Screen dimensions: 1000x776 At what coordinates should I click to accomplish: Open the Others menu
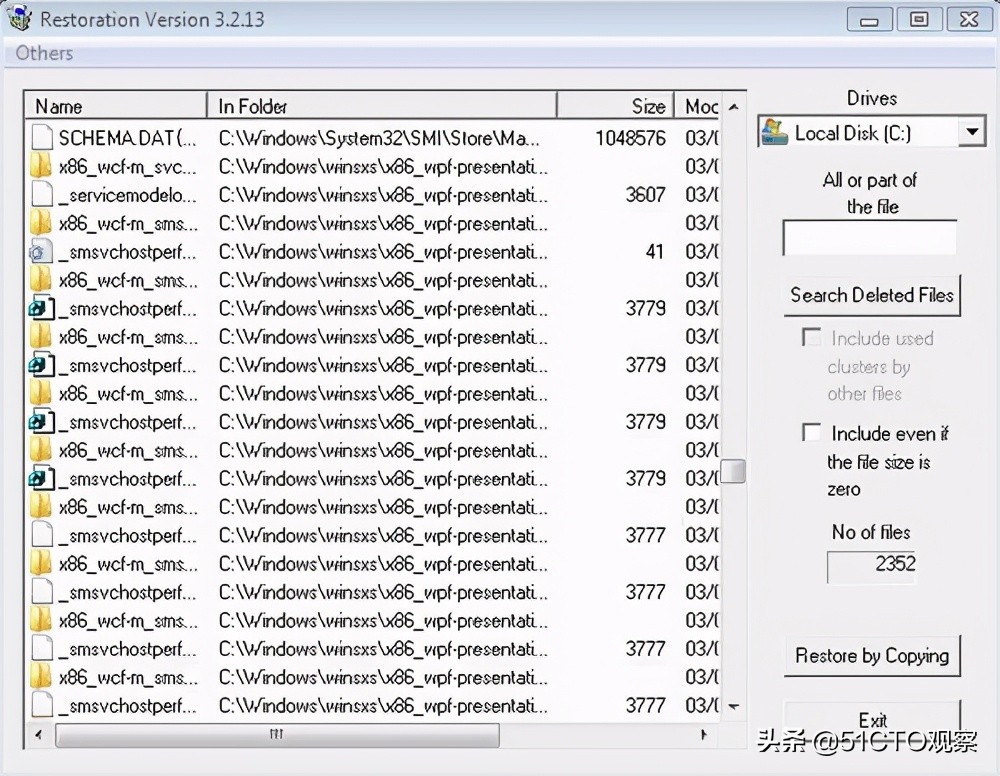[44, 53]
